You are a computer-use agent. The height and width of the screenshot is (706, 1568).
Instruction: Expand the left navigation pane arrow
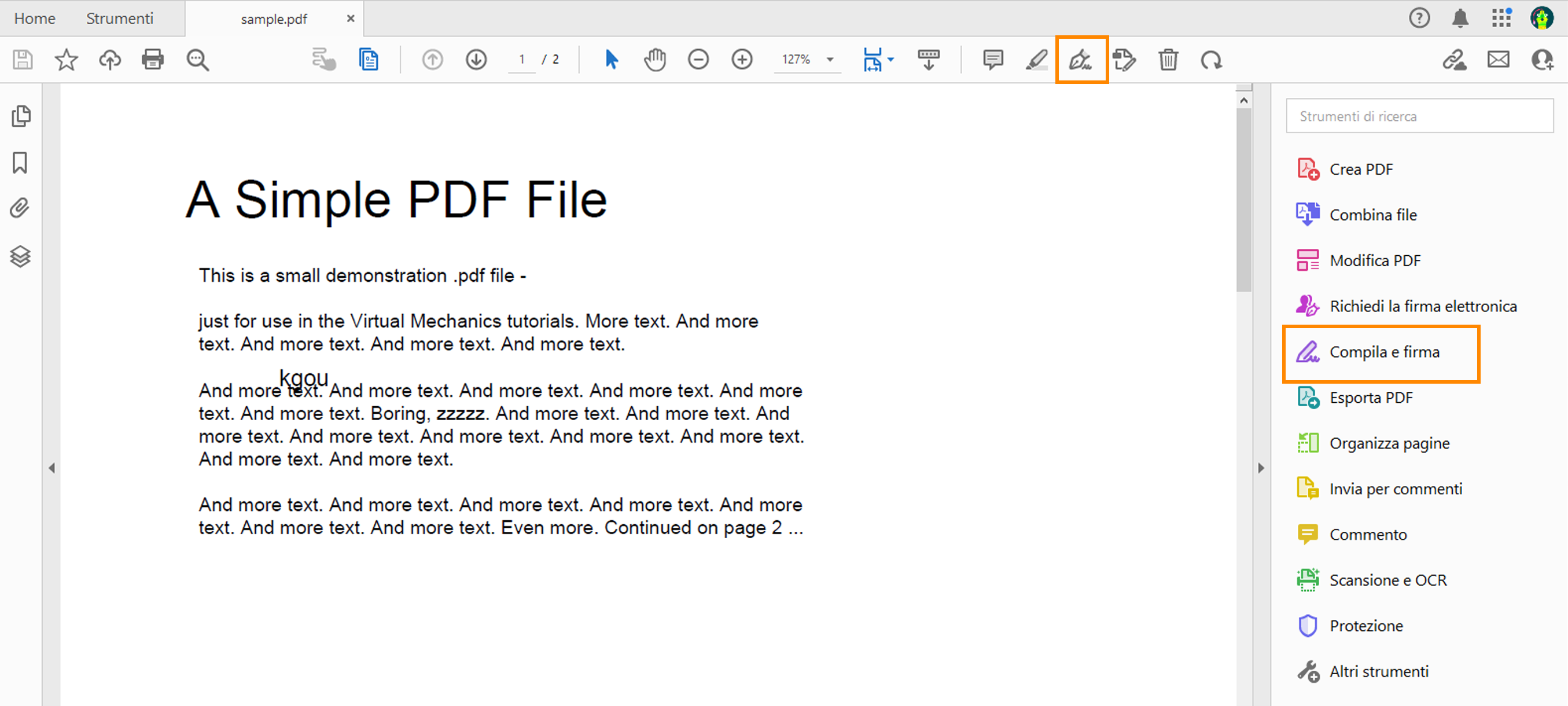[x=51, y=468]
